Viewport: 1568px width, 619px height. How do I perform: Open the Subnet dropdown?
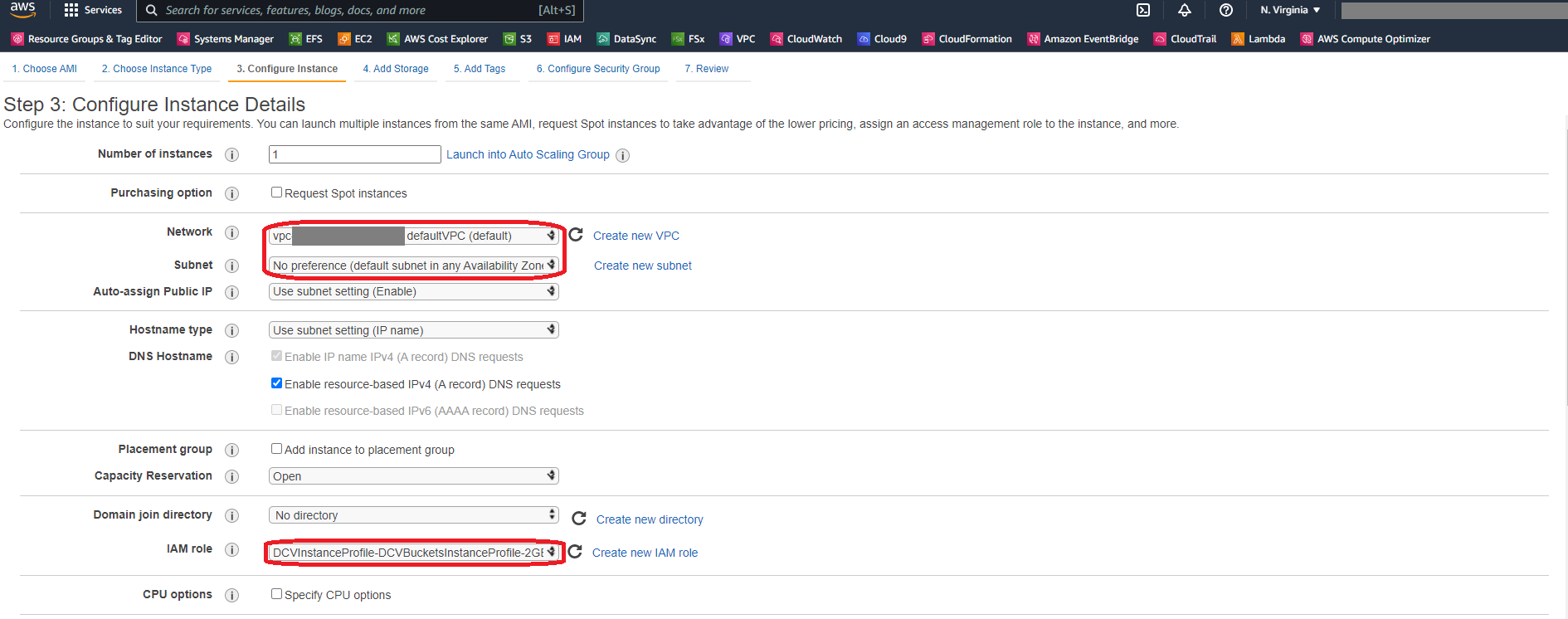coord(414,266)
